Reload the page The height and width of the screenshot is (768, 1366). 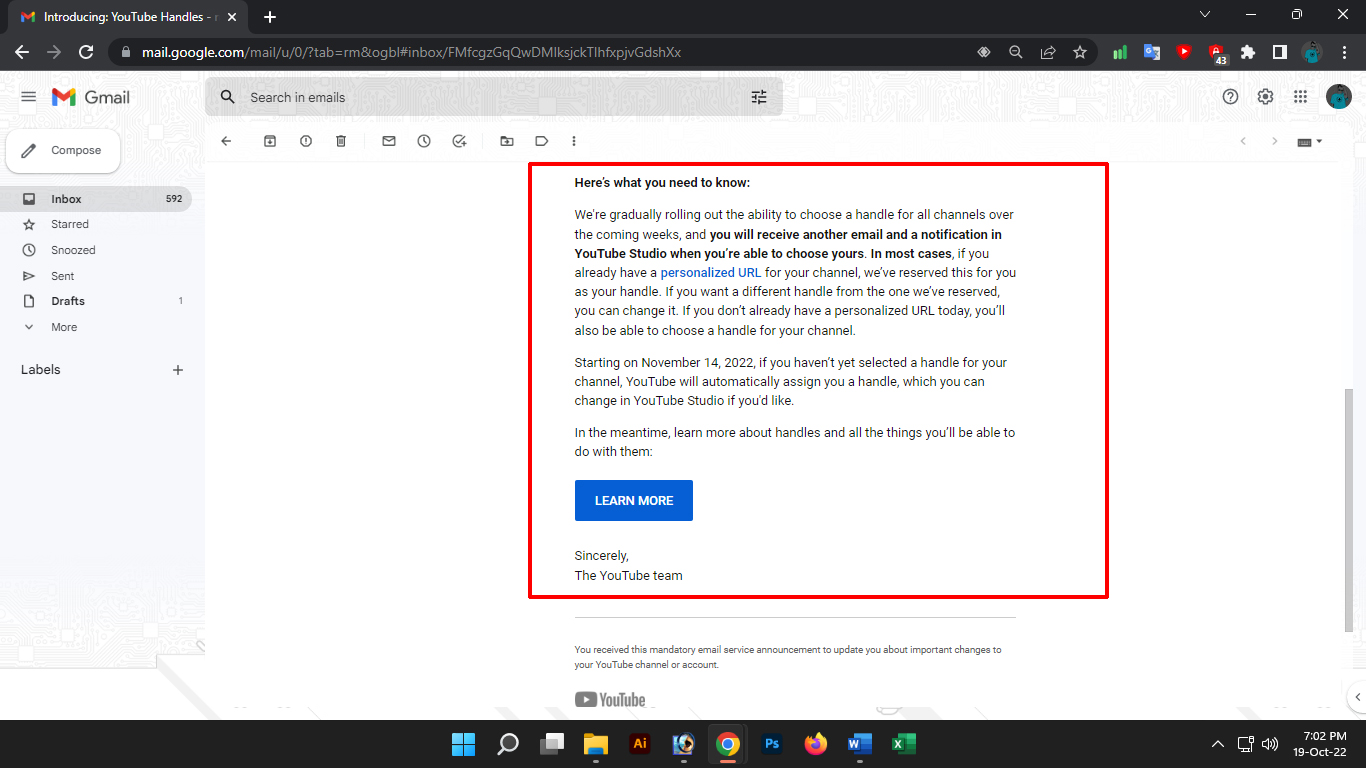click(86, 52)
